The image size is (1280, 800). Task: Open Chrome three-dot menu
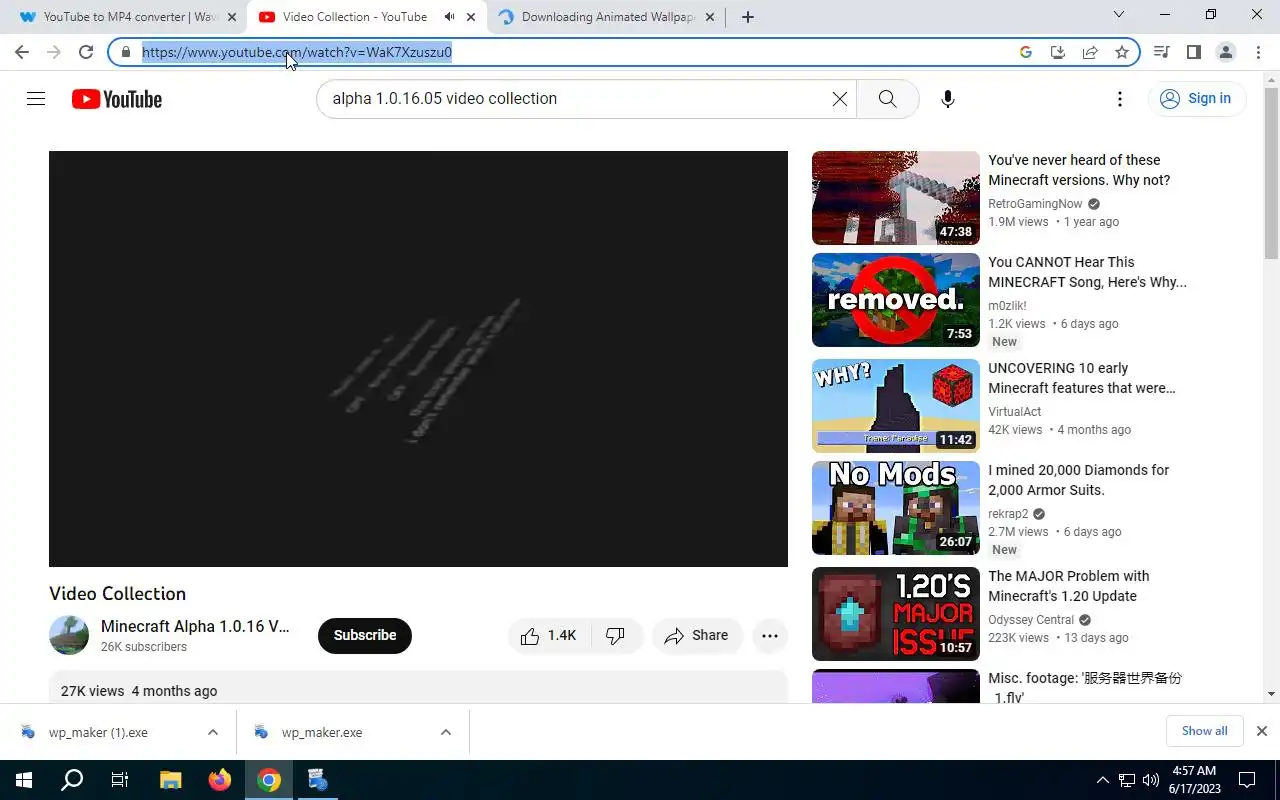[x=1258, y=52]
